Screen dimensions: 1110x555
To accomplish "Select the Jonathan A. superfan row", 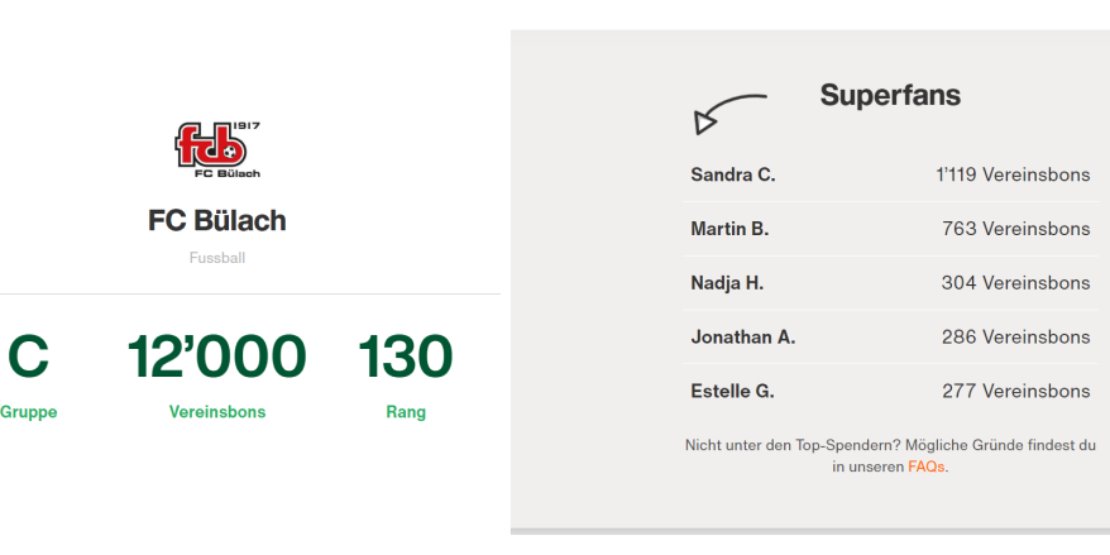I will pyautogui.click(x=891, y=337).
